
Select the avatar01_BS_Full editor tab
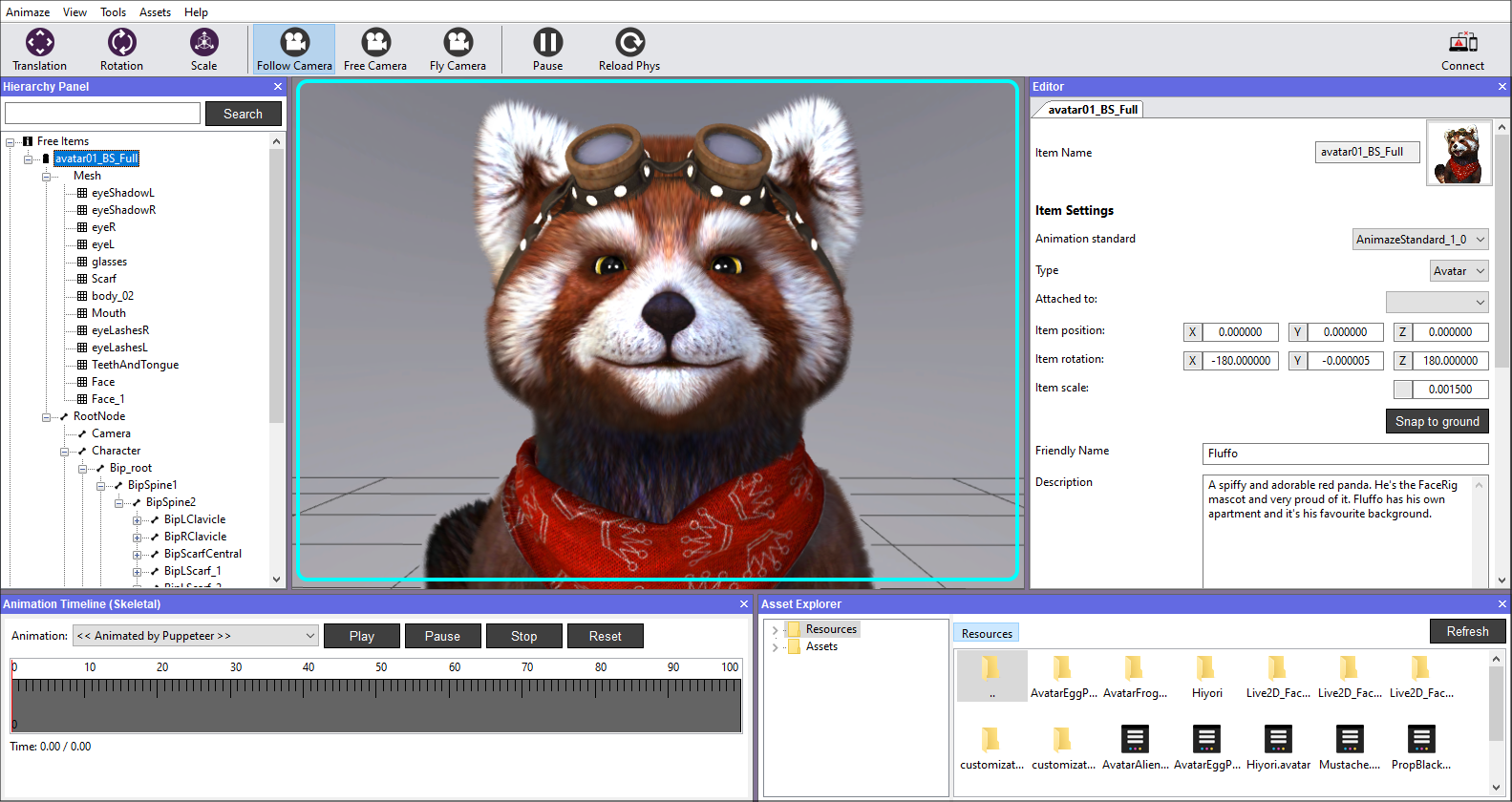tap(1092, 110)
